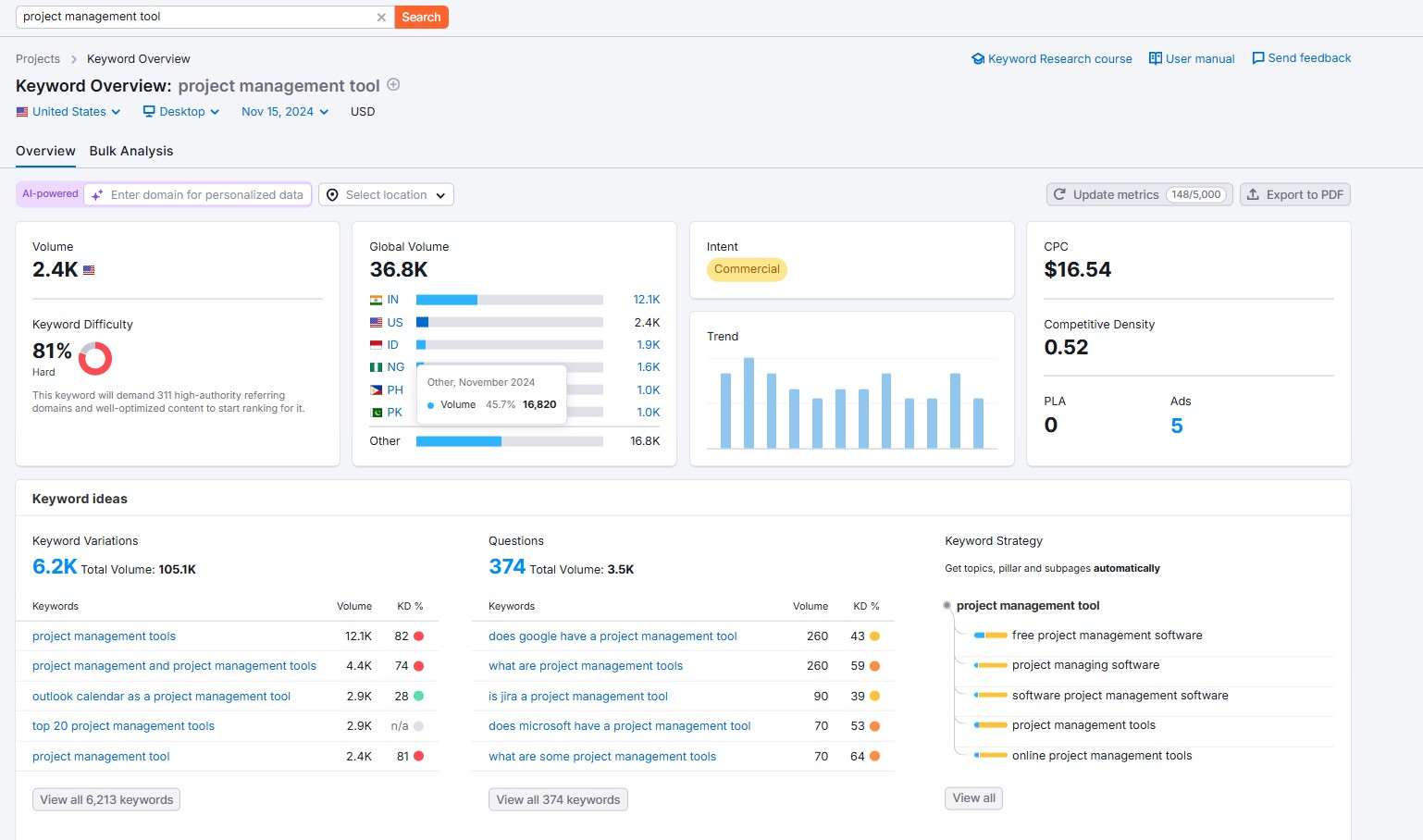This screenshot has height=840, width=1423.
Task: Send feedback via the speech bubble icon
Action: coord(1258,58)
